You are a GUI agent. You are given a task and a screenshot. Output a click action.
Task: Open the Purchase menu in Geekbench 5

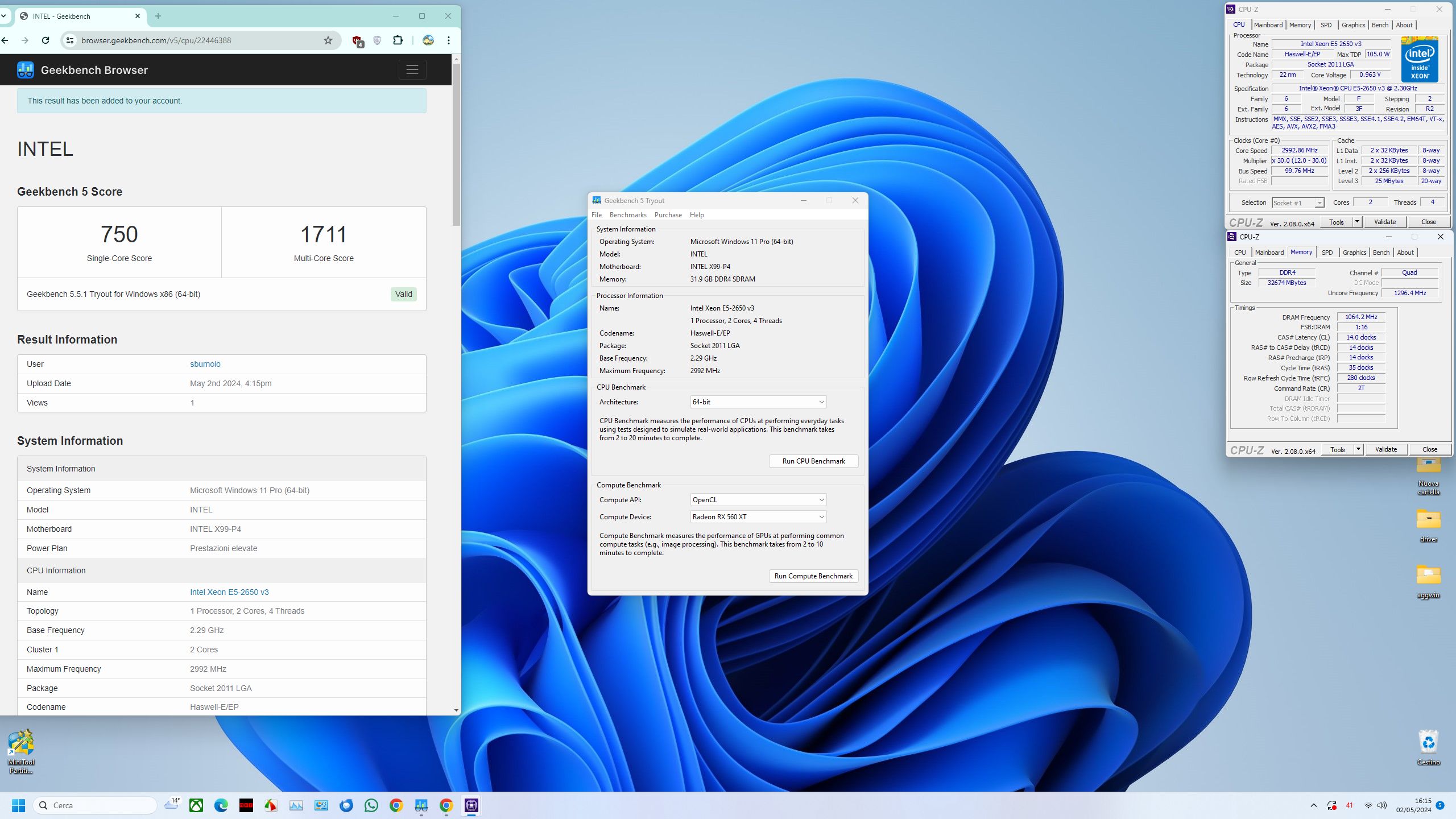click(x=668, y=215)
